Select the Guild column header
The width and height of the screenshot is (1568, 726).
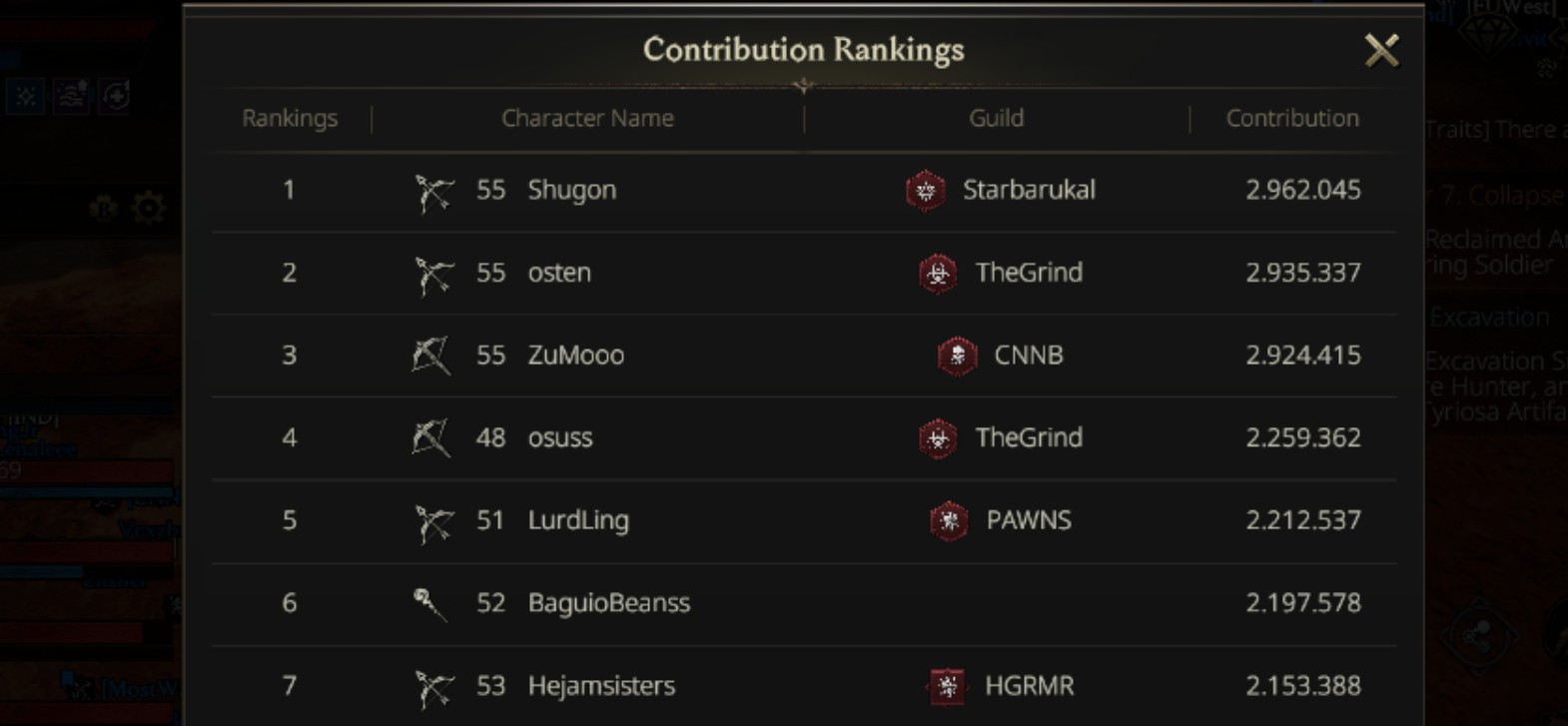[996, 118]
